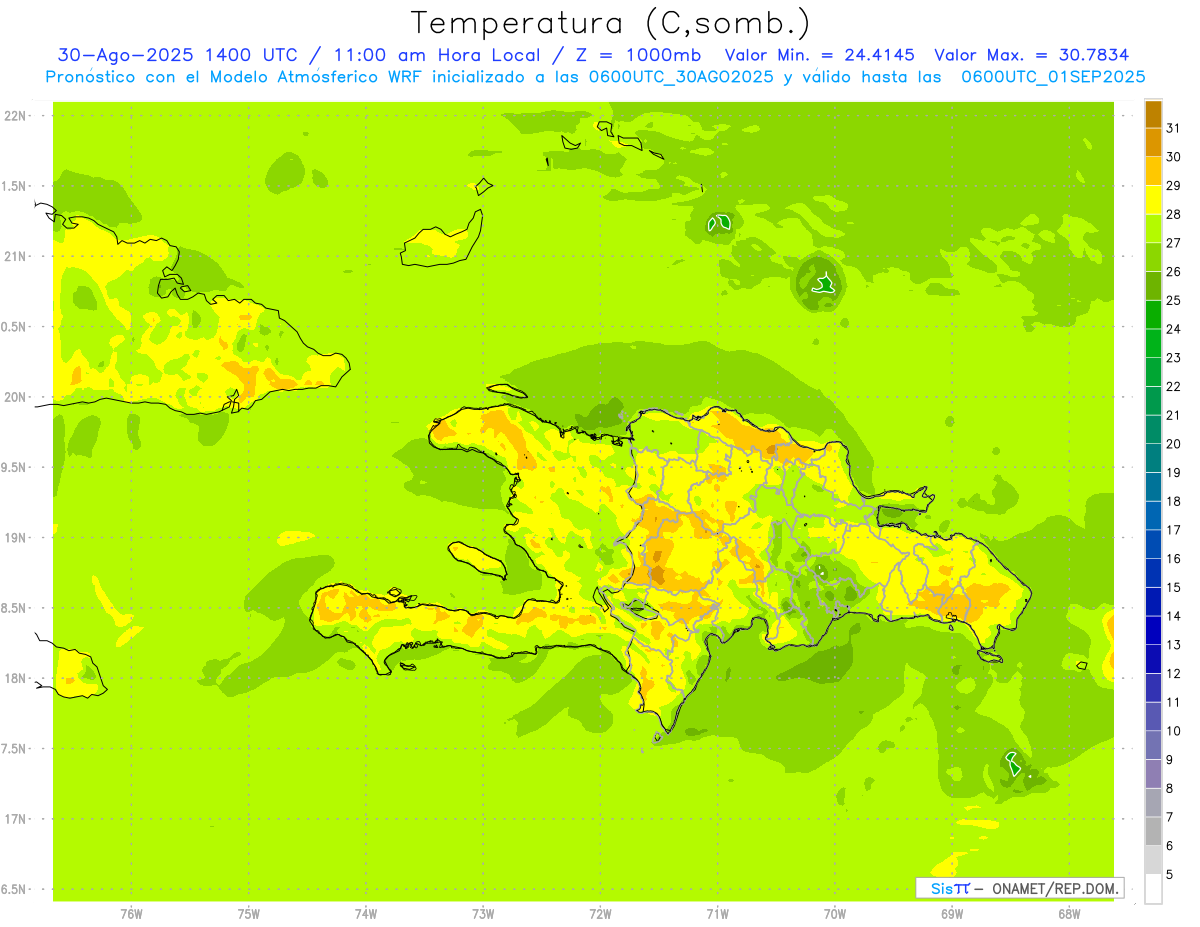Viewport: 1200px width, 927px height.
Task: Click the white legend swatch below 5
Action: pyautogui.click(x=1153, y=889)
